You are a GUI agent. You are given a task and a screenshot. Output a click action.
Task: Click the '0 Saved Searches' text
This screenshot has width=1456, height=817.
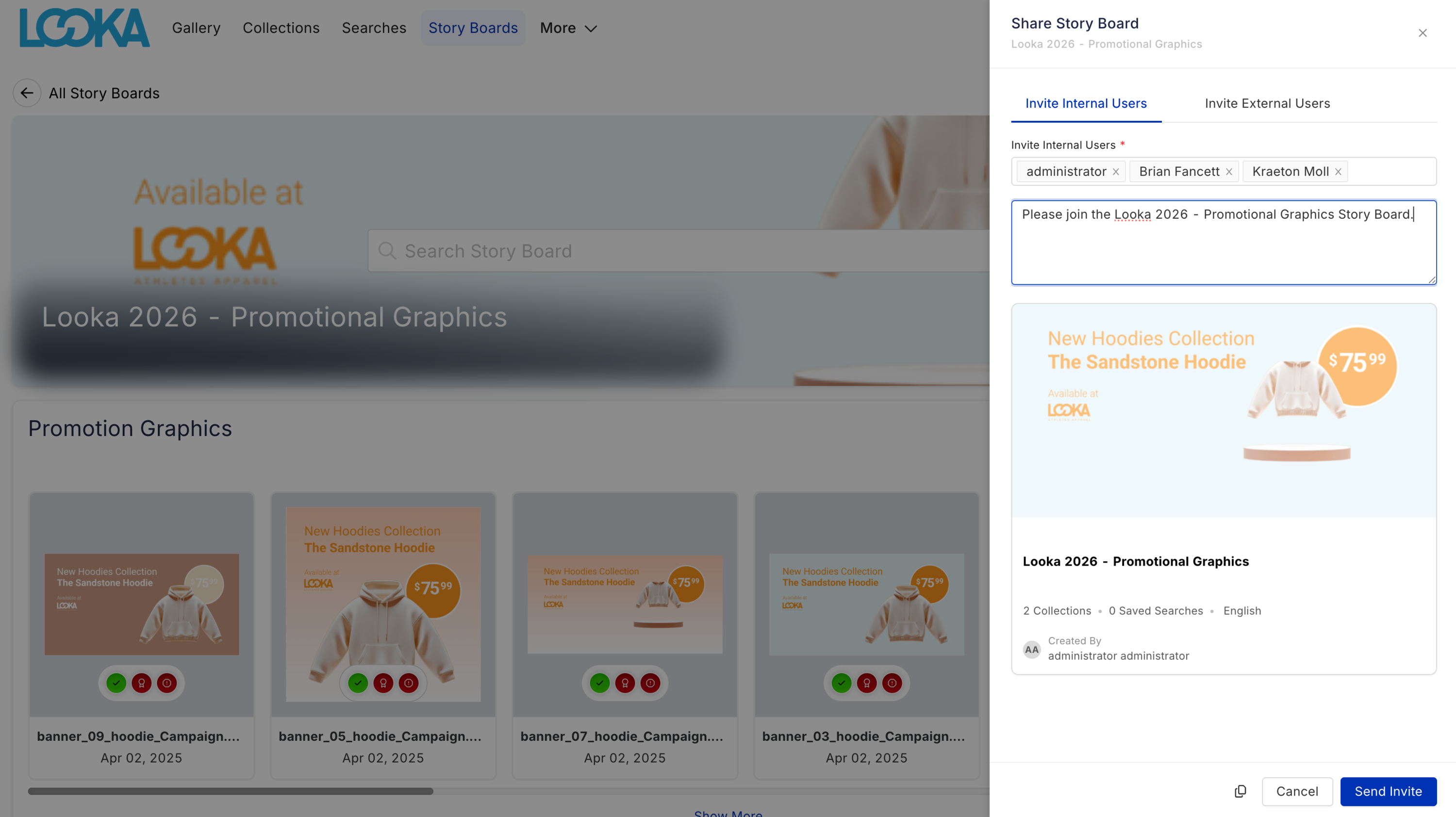click(1156, 611)
